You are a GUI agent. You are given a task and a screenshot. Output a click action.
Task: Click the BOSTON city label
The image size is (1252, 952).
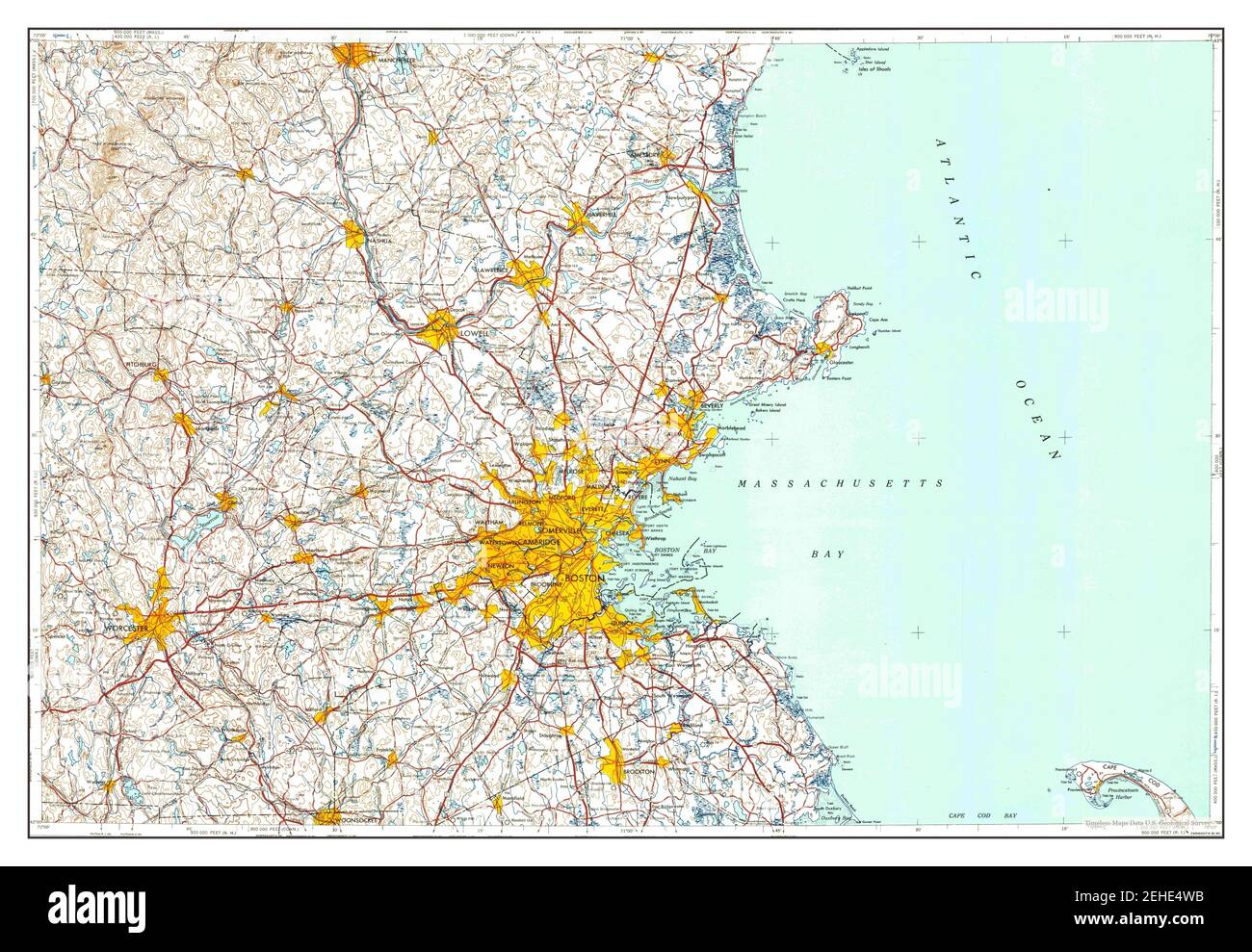click(x=583, y=578)
